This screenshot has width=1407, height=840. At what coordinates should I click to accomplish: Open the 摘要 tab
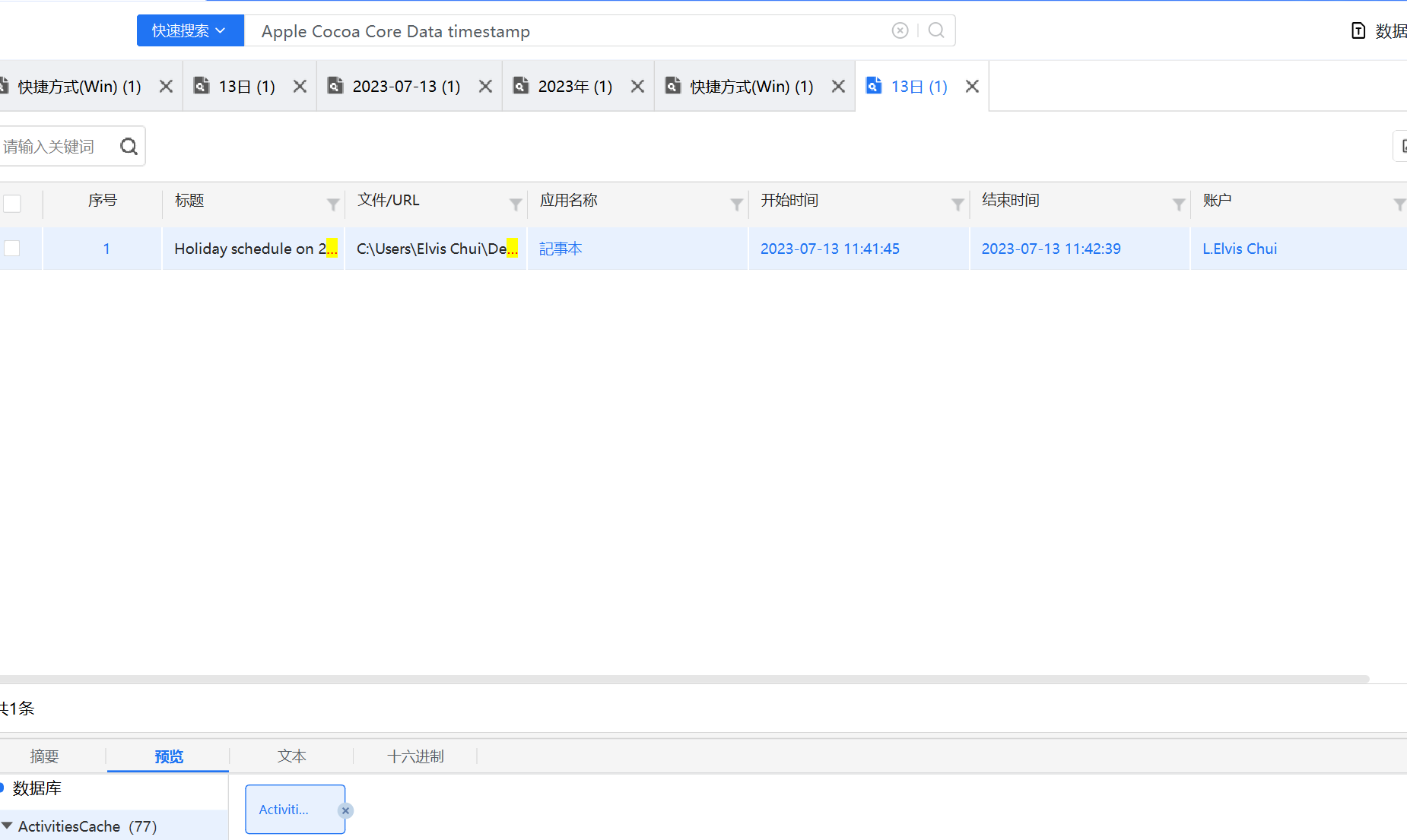[x=44, y=756]
